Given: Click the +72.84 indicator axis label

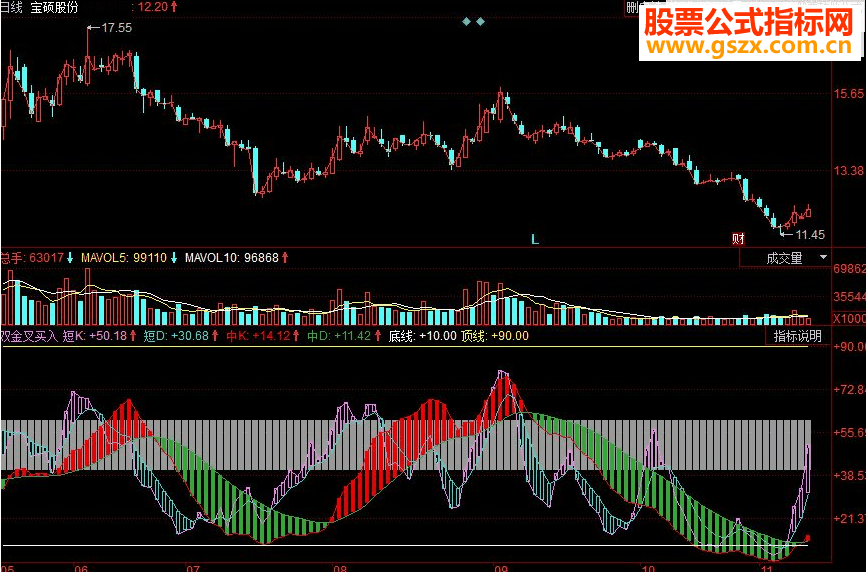Looking at the screenshot, I should (x=849, y=390).
